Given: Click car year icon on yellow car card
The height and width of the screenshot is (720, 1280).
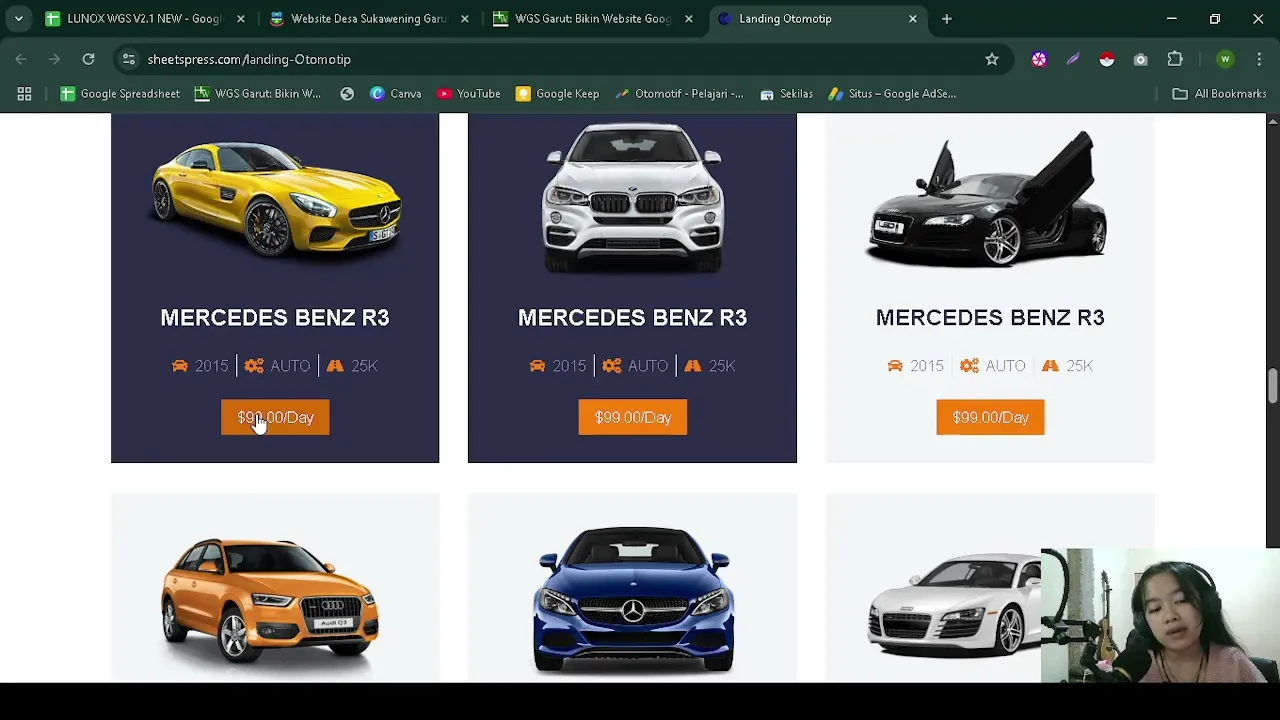Looking at the screenshot, I should coord(180,366).
